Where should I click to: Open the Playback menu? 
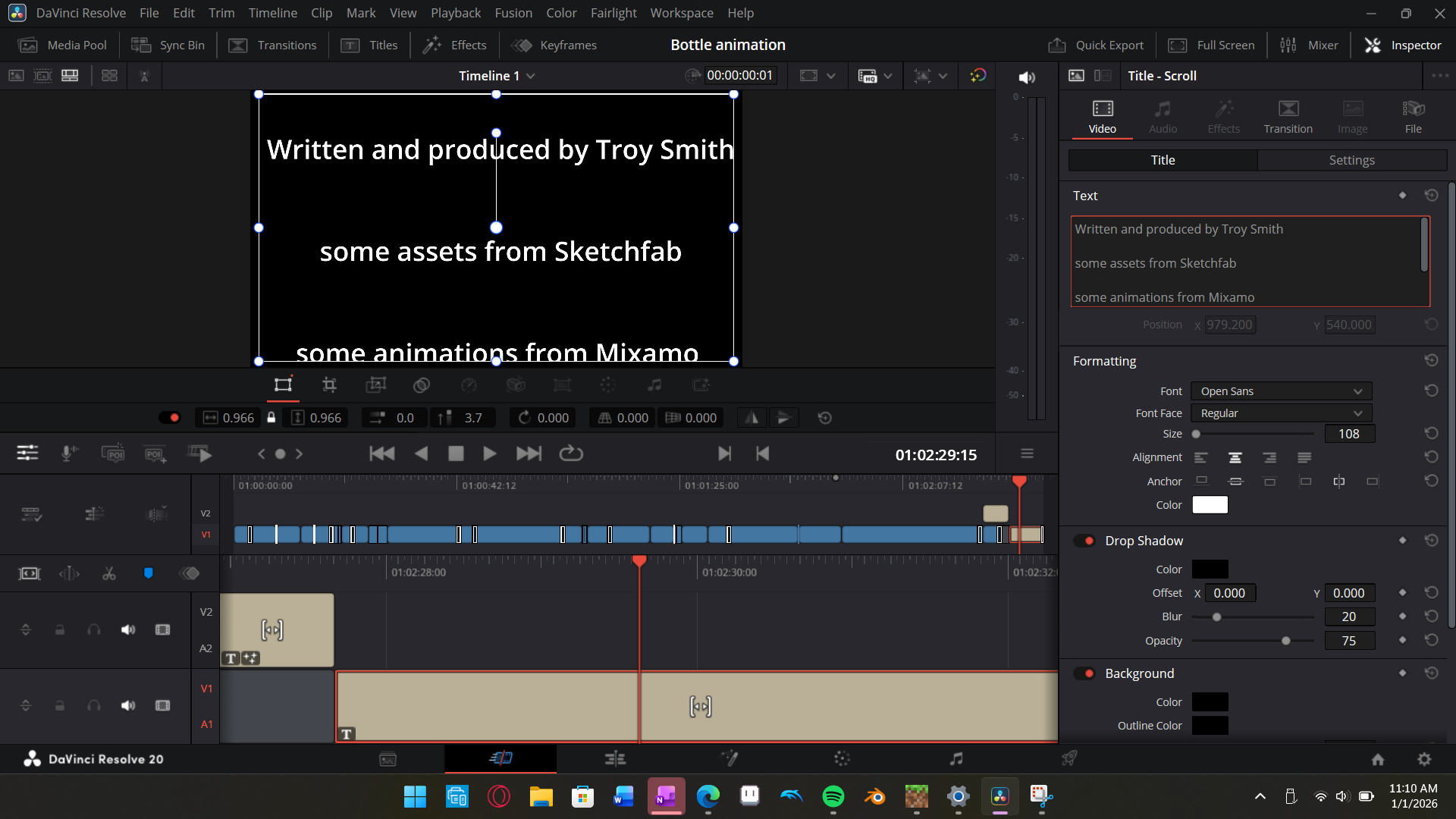[x=456, y=13]
